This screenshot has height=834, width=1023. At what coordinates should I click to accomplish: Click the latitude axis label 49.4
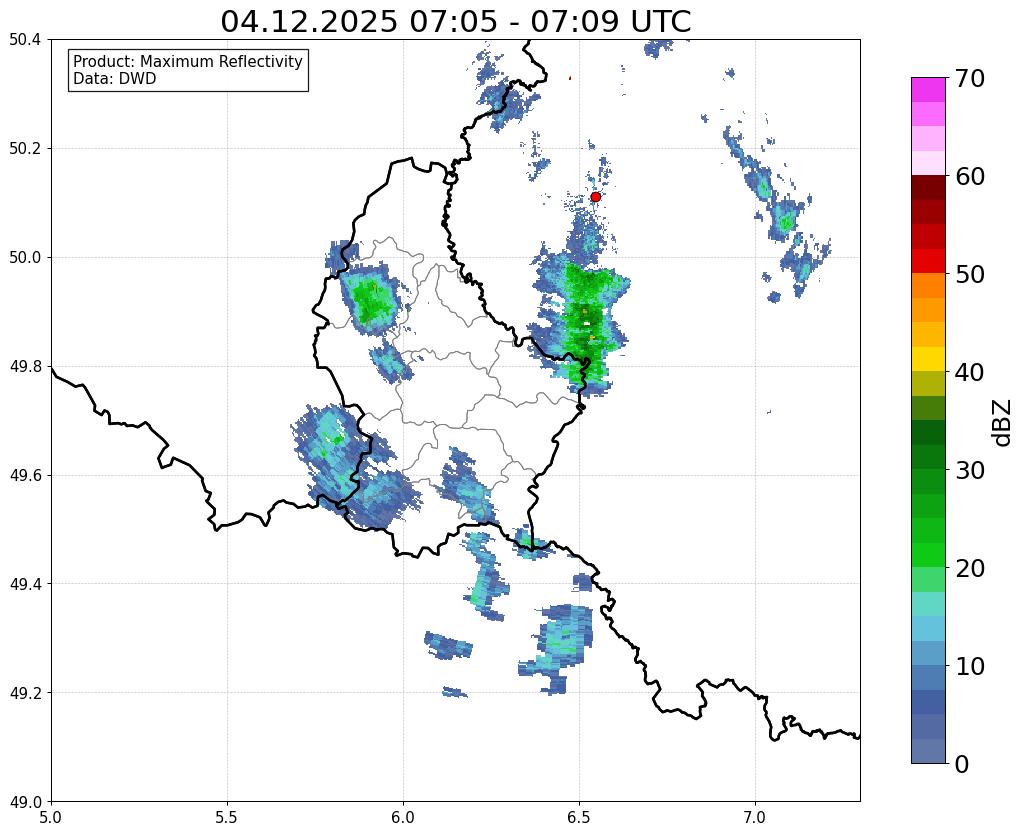[x=25, y=584]
